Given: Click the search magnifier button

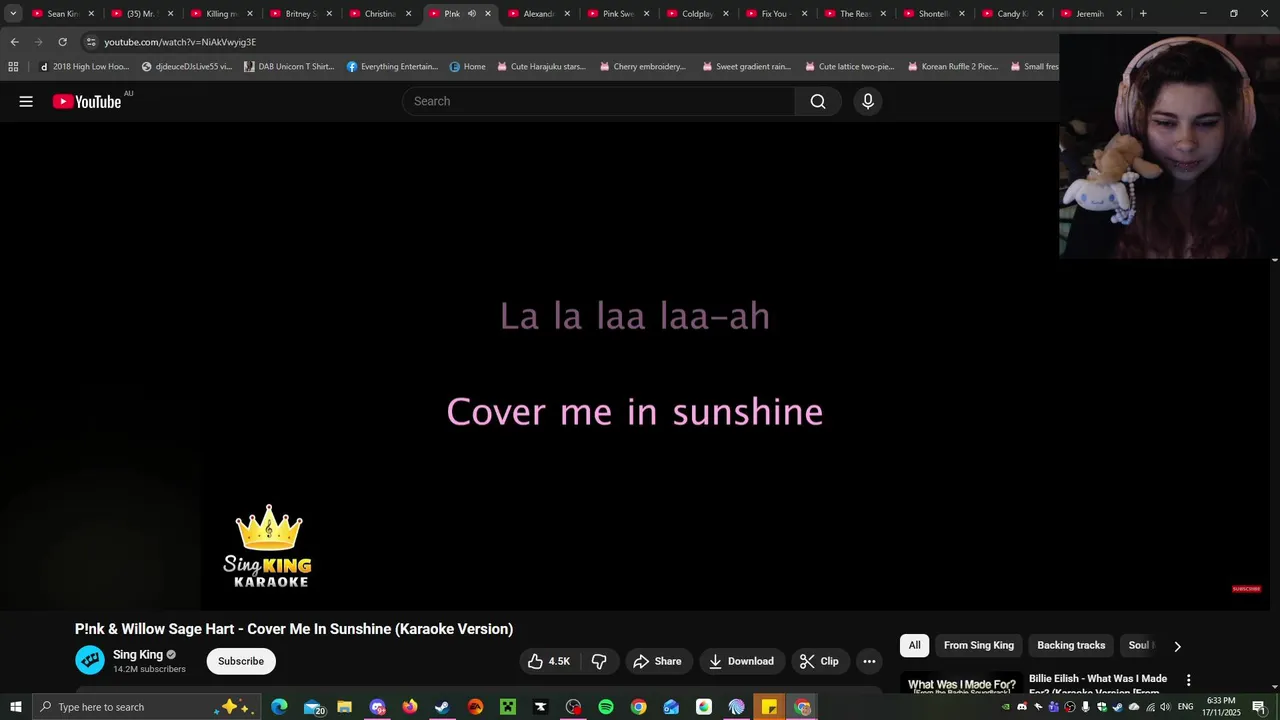Looking at the screenshot, I should (x=818, y=101).
